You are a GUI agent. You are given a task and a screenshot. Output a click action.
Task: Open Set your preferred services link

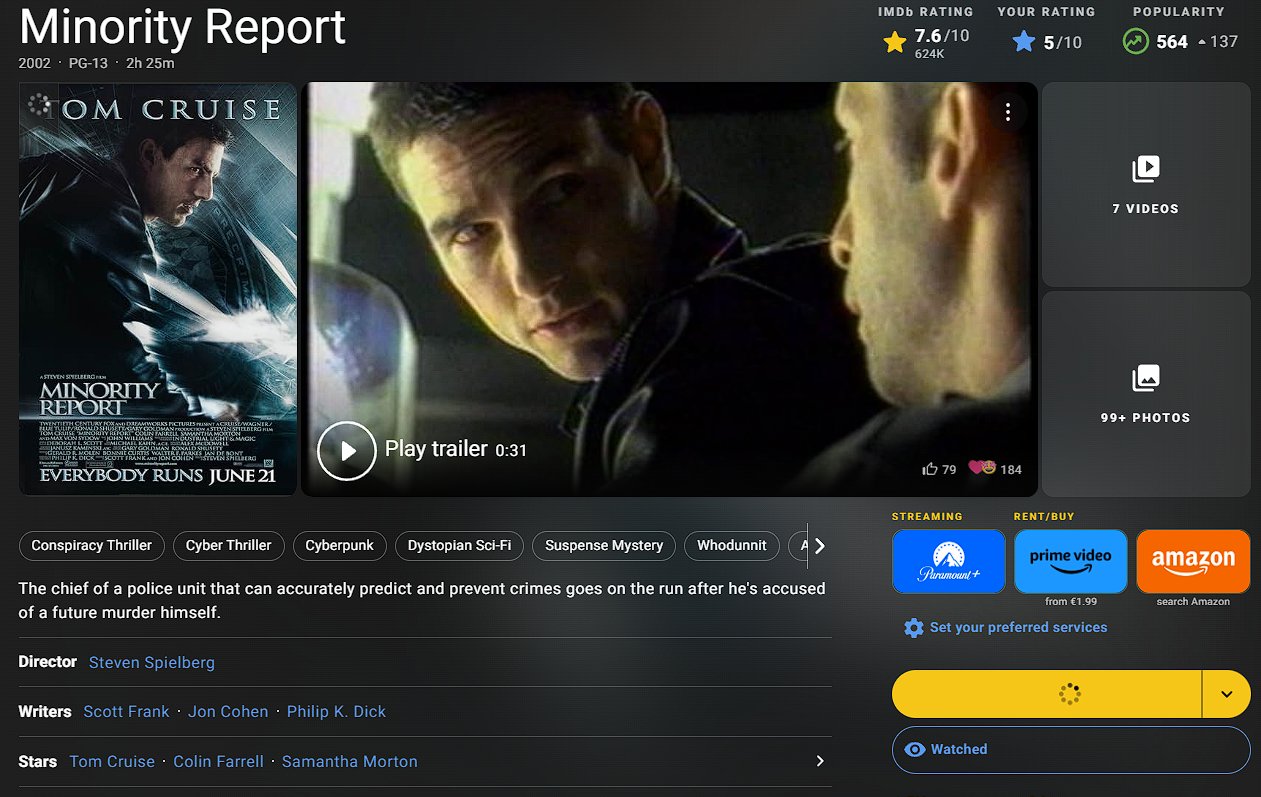1018,628
